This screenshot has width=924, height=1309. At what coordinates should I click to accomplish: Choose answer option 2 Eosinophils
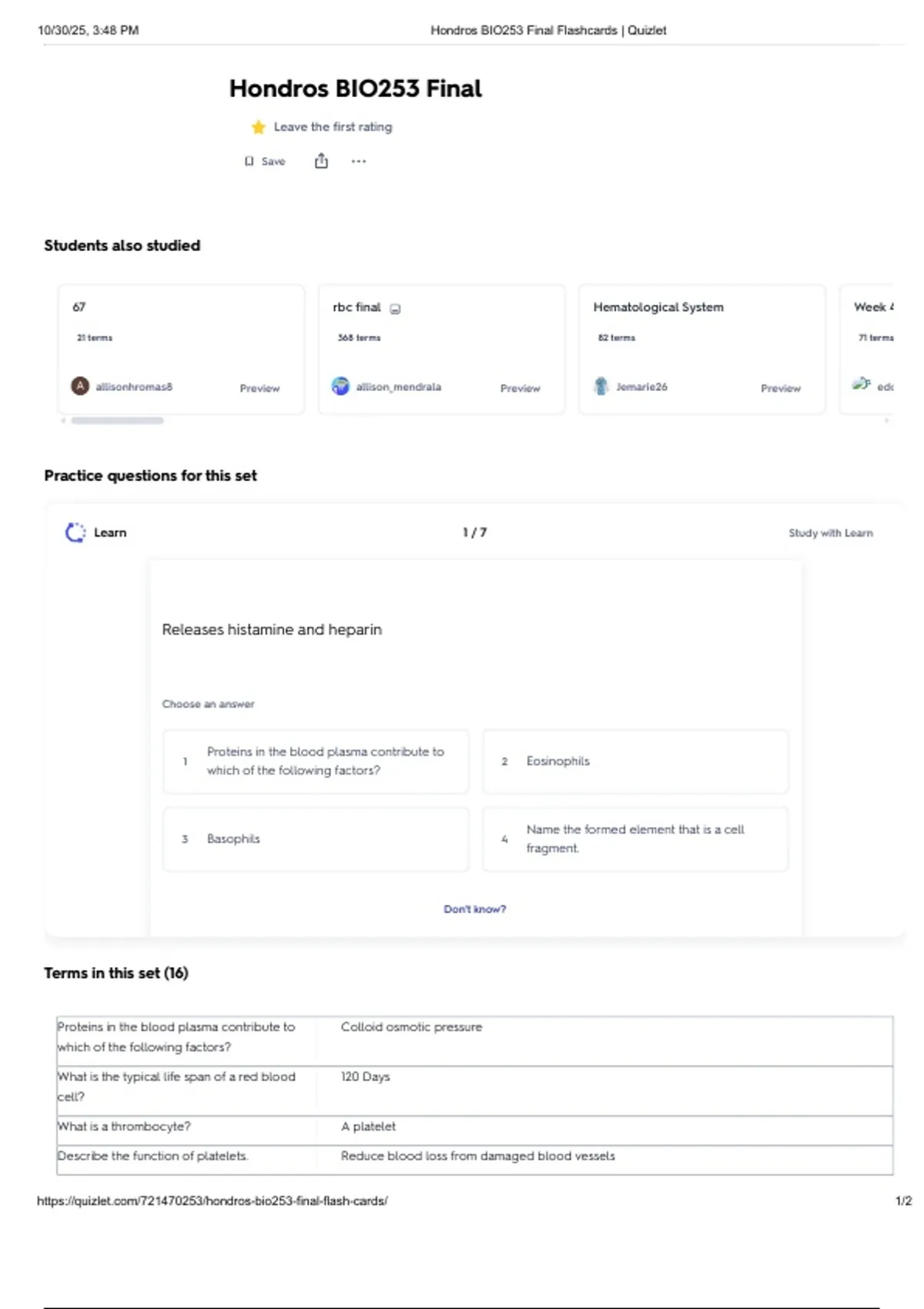coord(635,761)
